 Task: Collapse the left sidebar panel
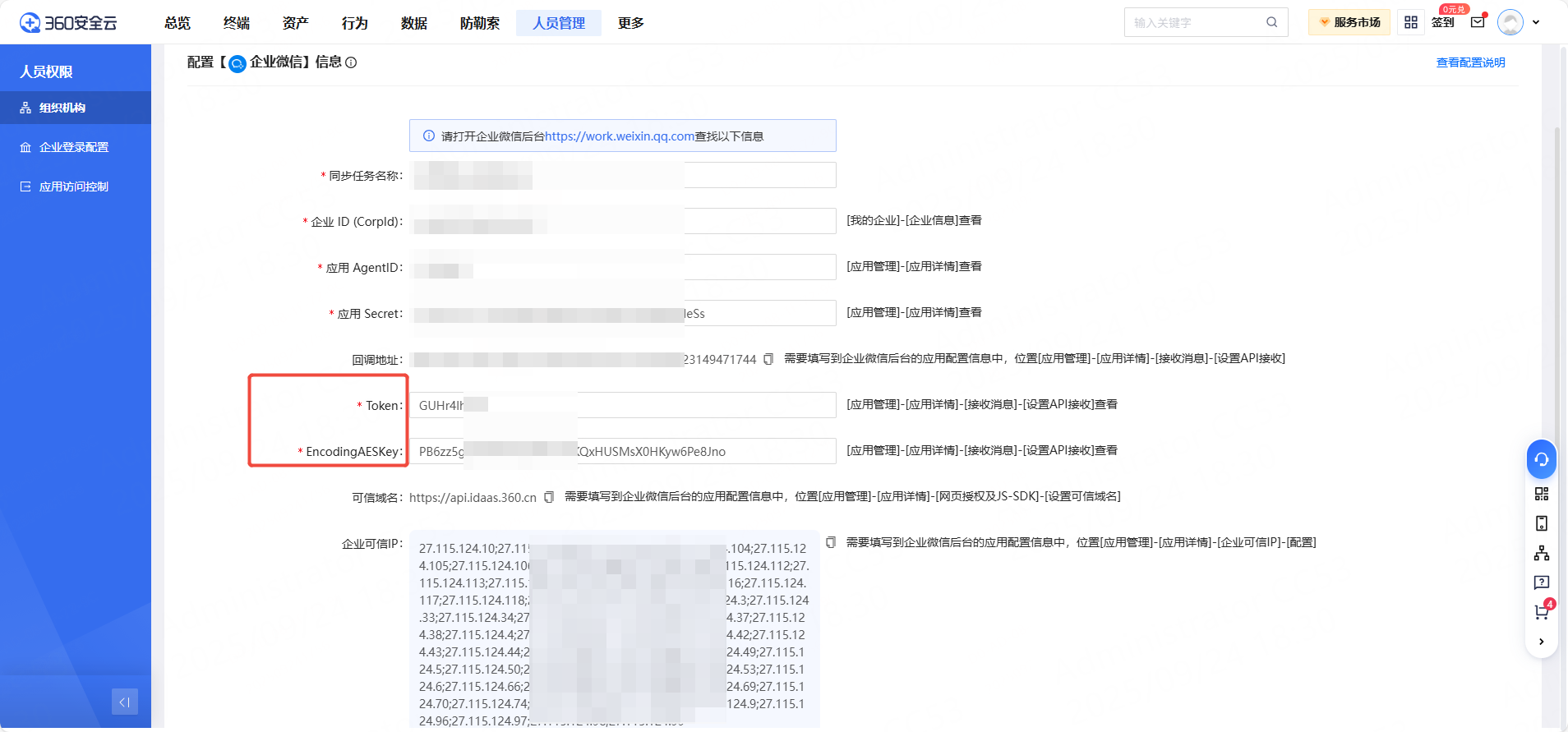point(125,702)
